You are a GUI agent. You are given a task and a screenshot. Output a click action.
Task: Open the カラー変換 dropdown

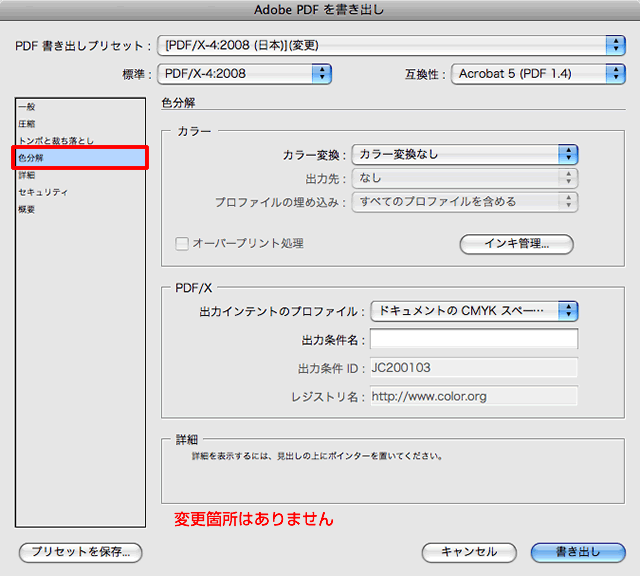[464, 154]
